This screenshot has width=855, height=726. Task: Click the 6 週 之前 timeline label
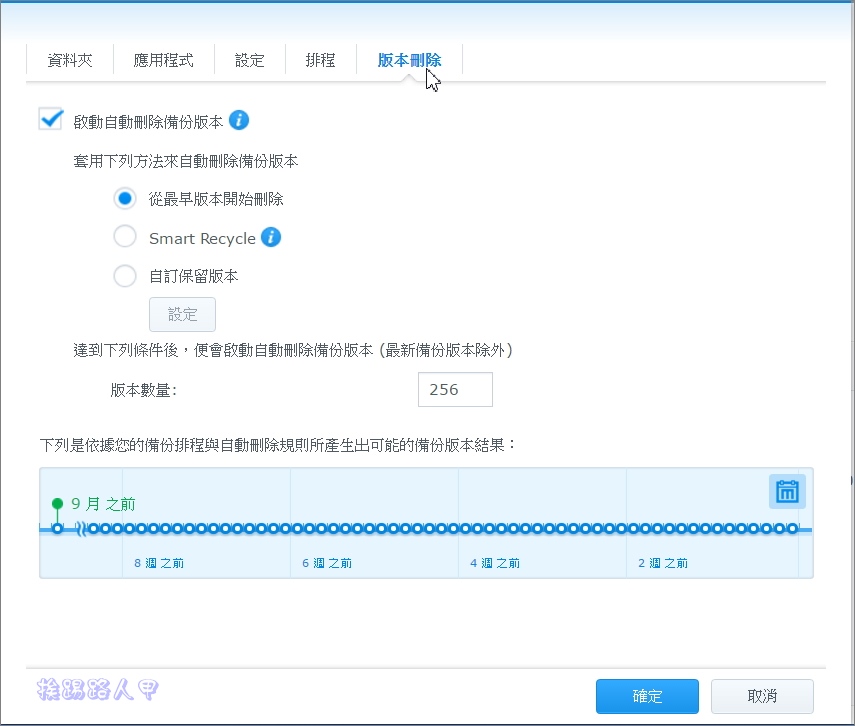click(327, 563)
